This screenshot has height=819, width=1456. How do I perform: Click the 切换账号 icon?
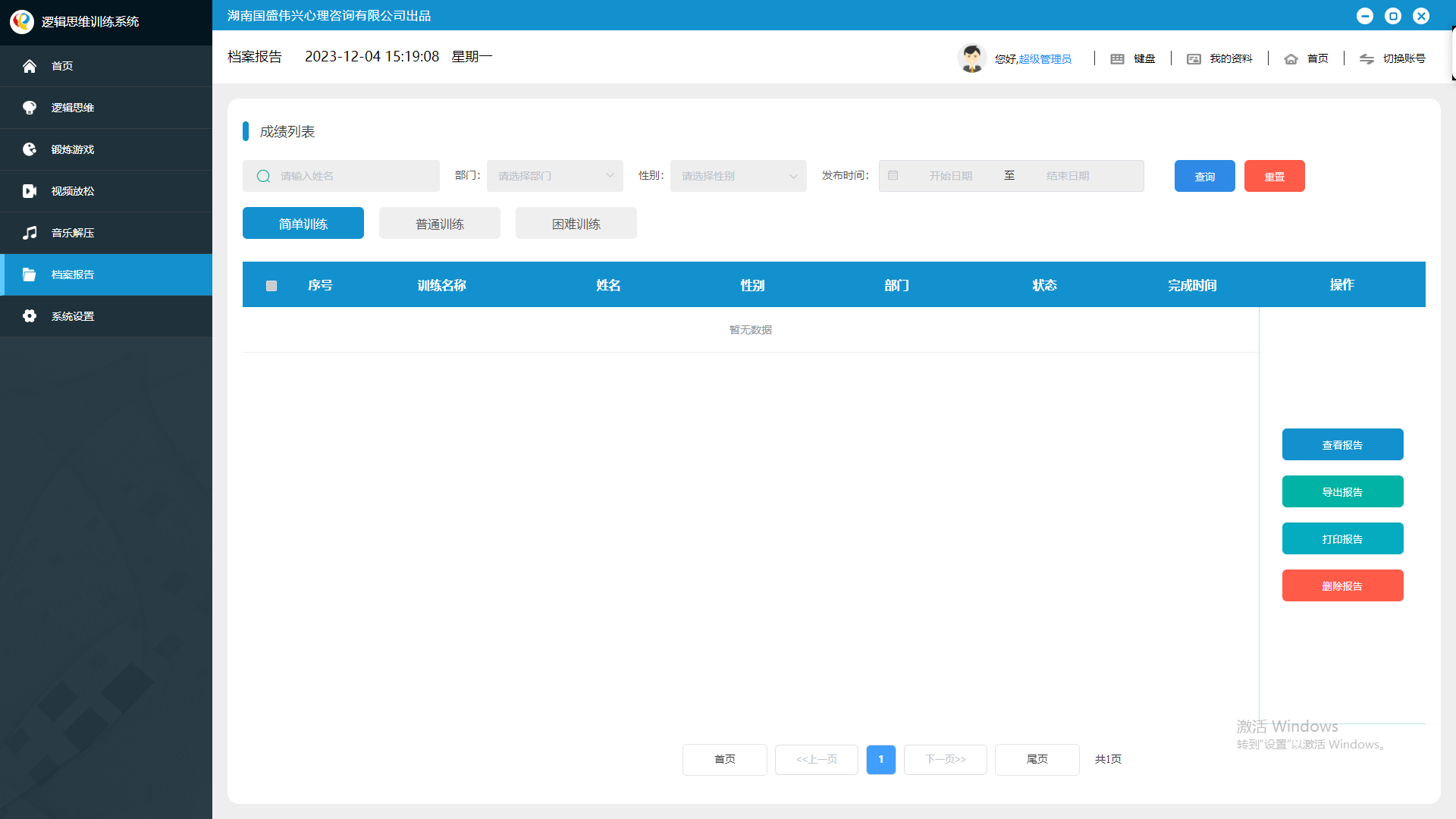pos(1367,58)
